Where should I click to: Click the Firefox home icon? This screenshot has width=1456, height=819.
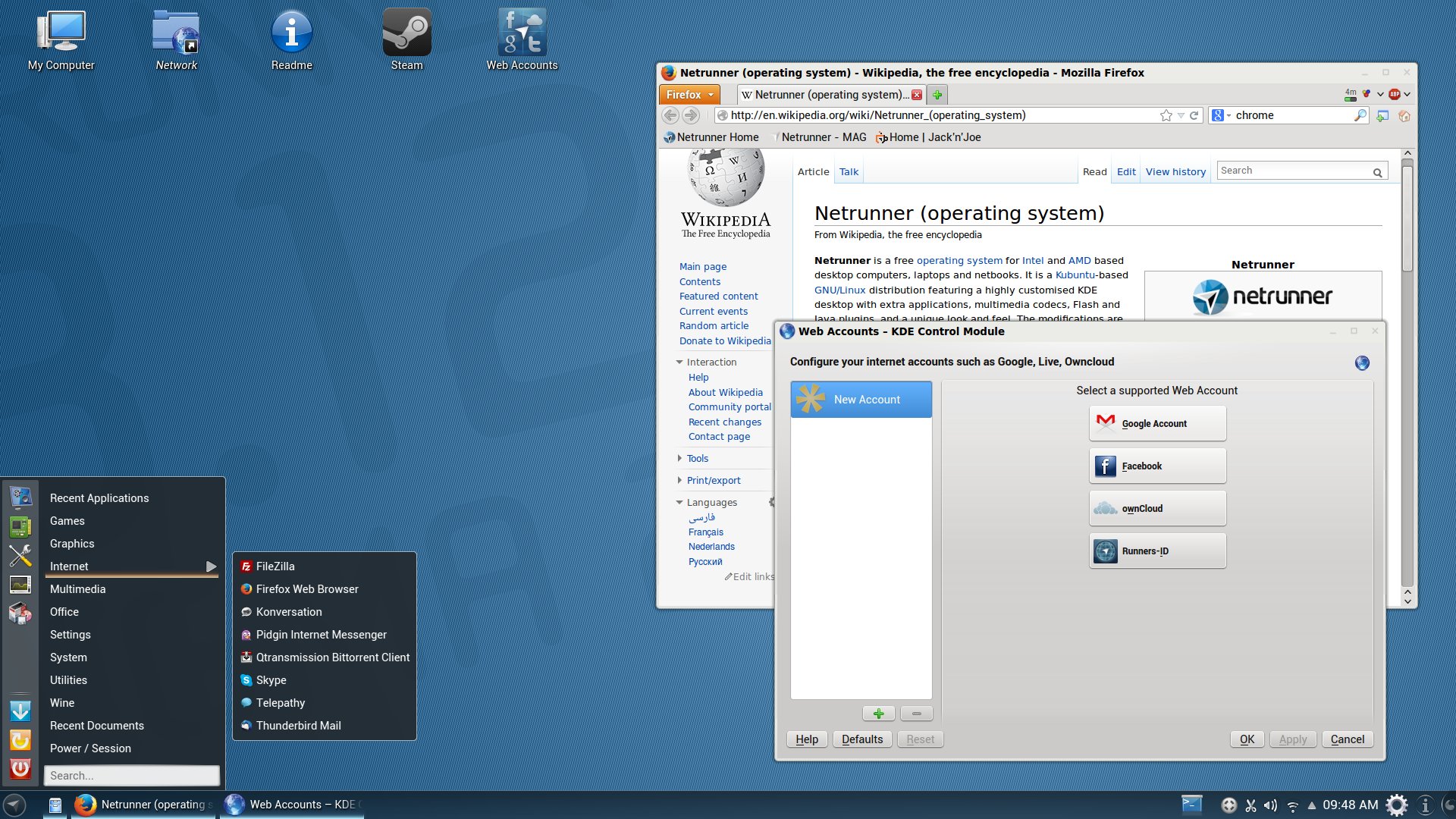(x=1404, y=115)
